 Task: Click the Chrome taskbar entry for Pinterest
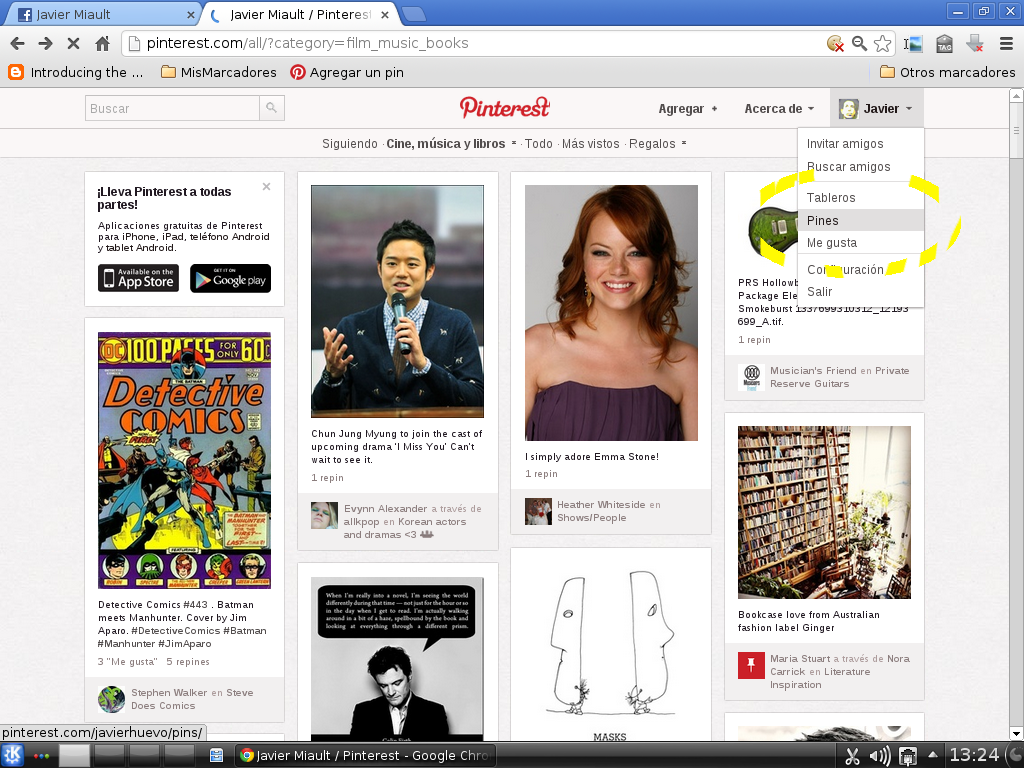(366, 756)
